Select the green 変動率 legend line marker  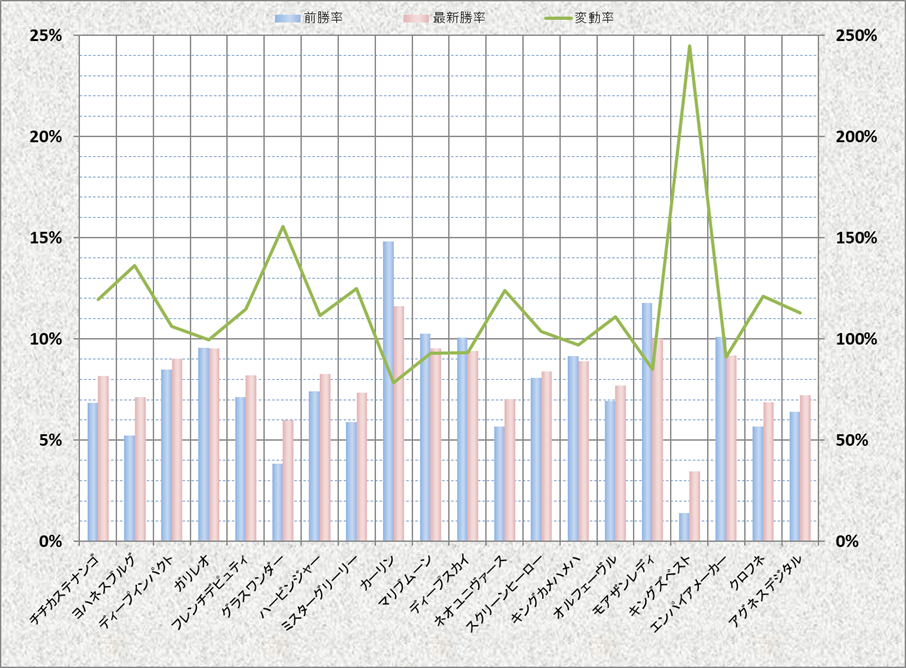coord(556,18)
